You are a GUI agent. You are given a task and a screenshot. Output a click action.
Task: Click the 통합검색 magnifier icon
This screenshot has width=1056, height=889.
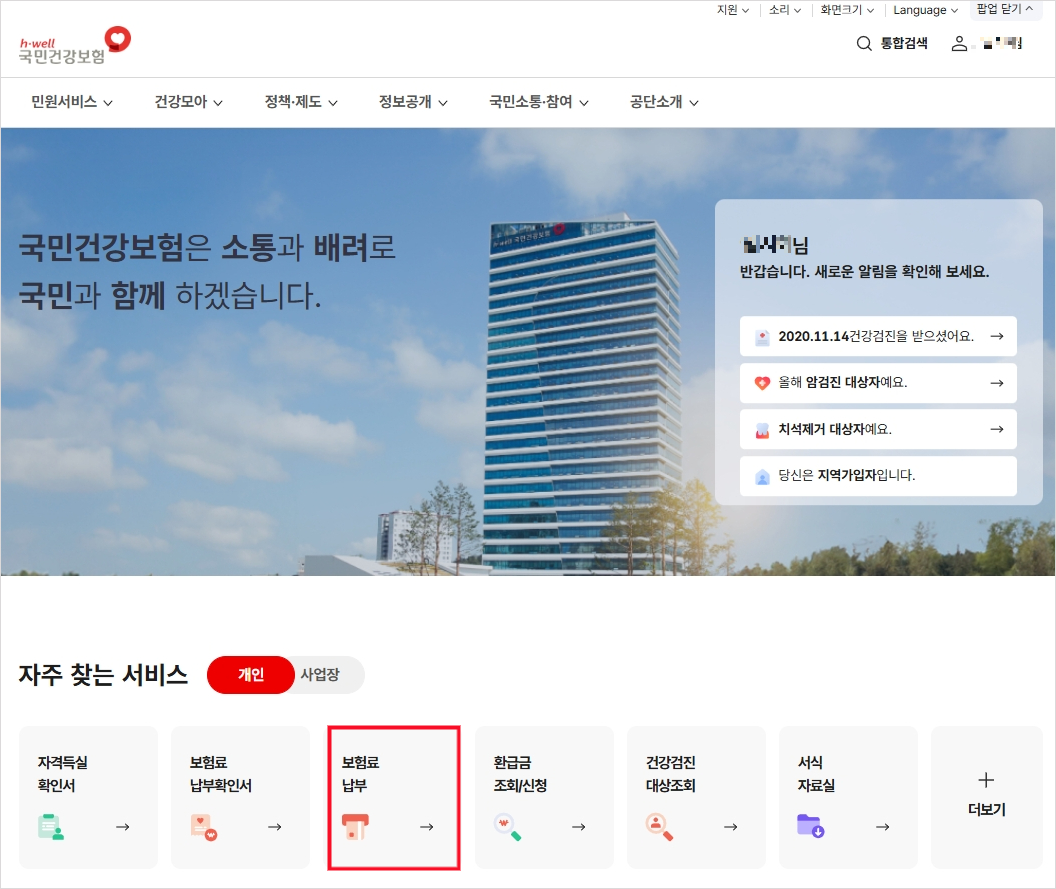click(x=863, y=44)
